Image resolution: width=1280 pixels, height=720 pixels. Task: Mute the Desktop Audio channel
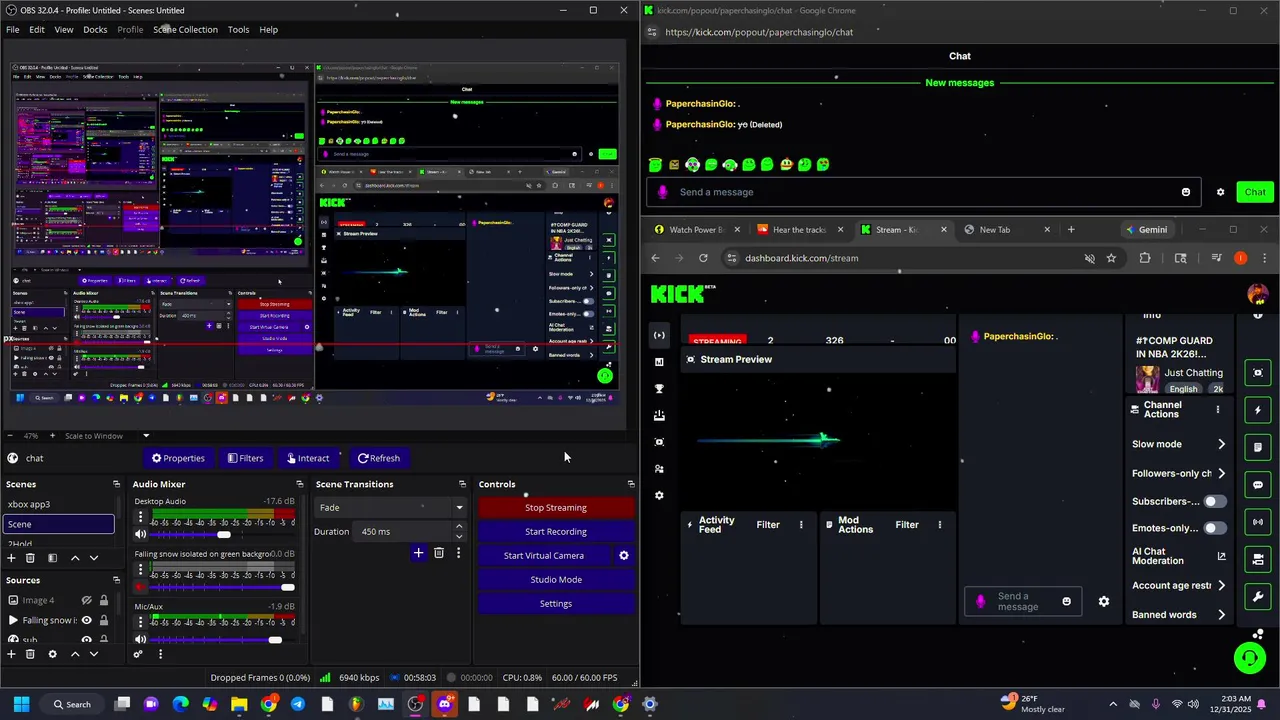point(140,534)
